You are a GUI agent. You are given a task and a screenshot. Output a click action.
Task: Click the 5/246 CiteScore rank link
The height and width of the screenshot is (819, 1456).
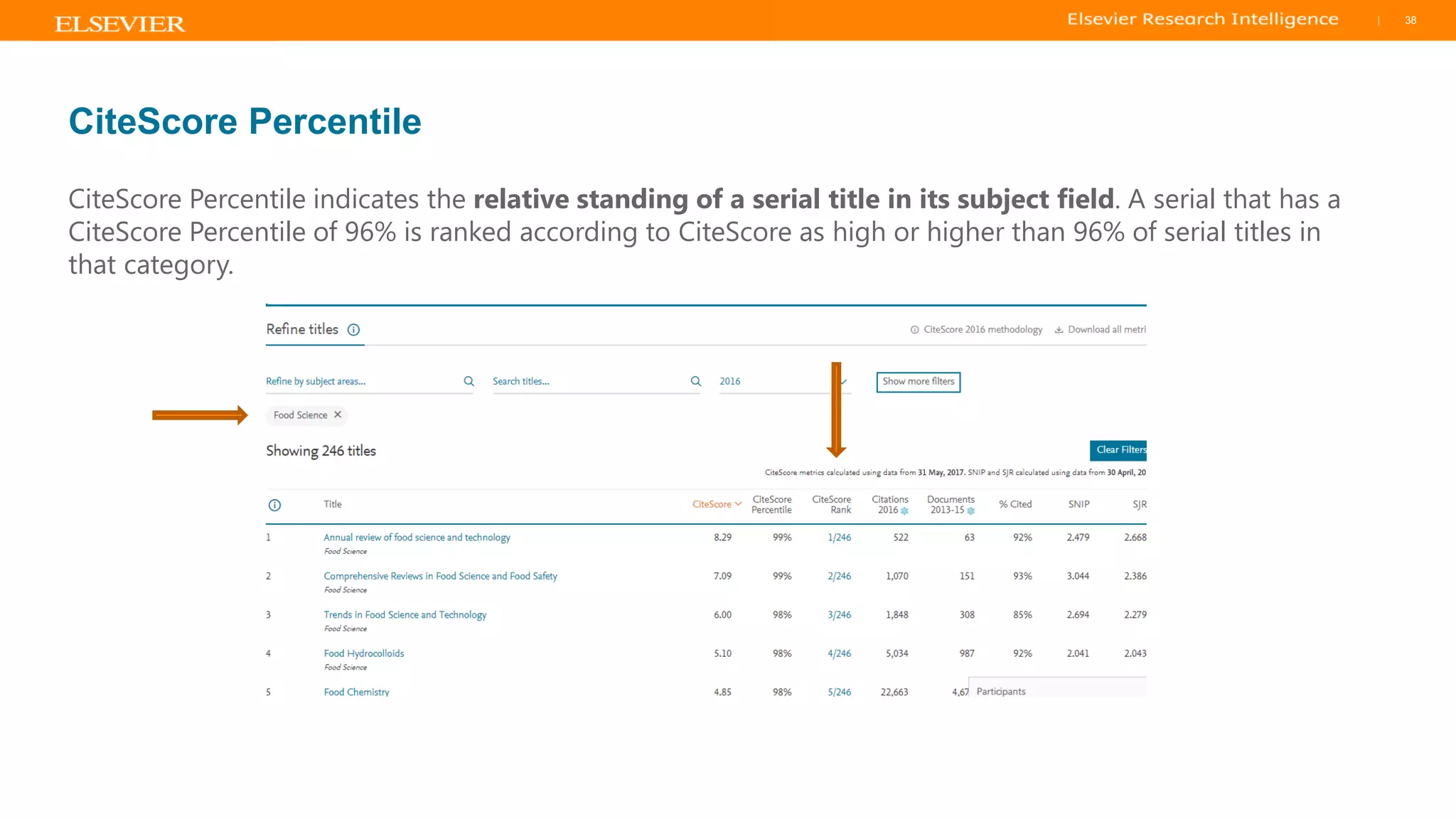pos(839,692)
